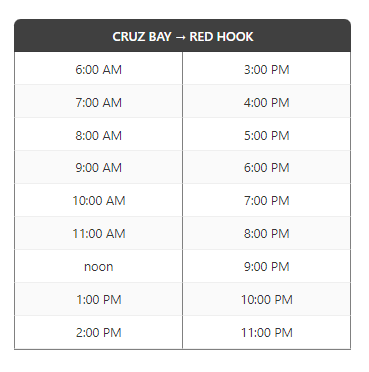
Task: Click the noon departure cell
Action: coord(98,266)
